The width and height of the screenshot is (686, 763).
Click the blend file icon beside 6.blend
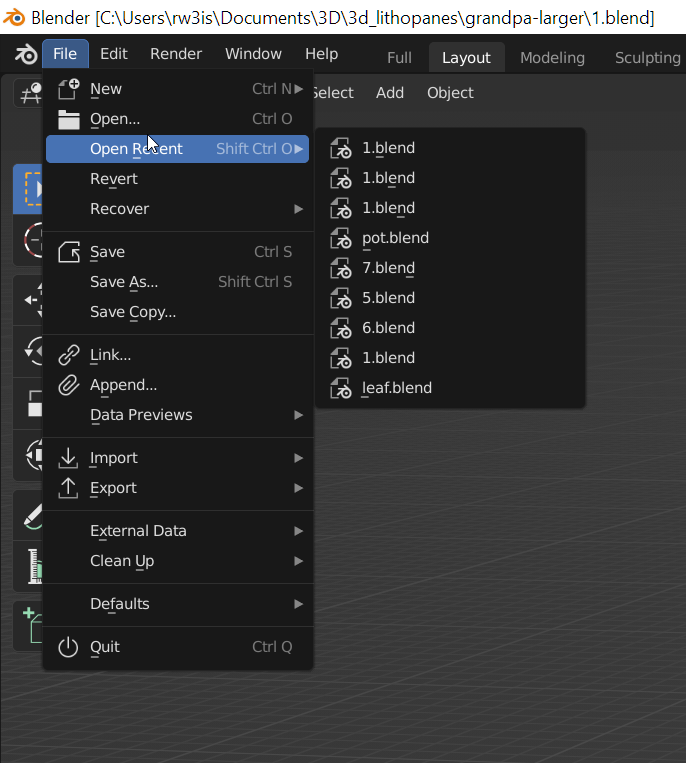(x=341, y=328)
